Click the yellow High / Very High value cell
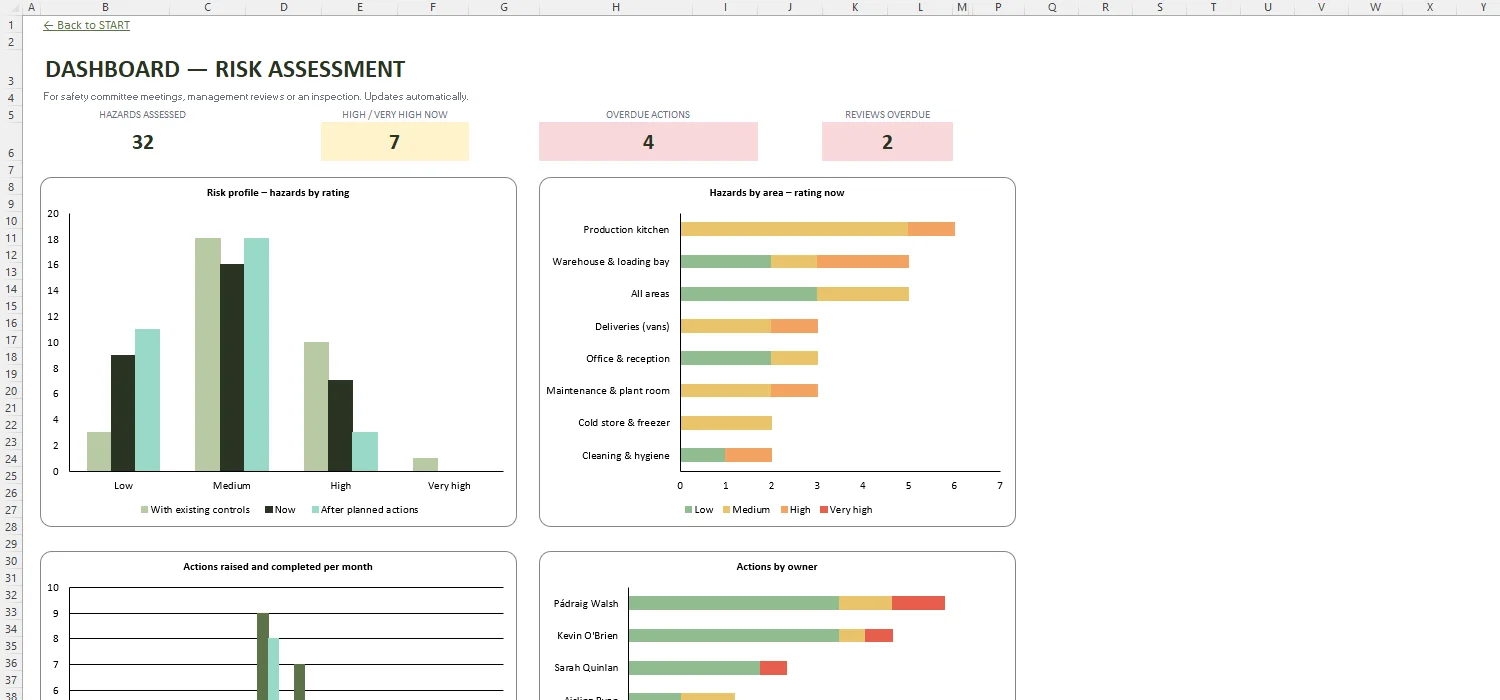Viewport: 1500px width, 700px height. pyautogui.click(x=395, y=142)
